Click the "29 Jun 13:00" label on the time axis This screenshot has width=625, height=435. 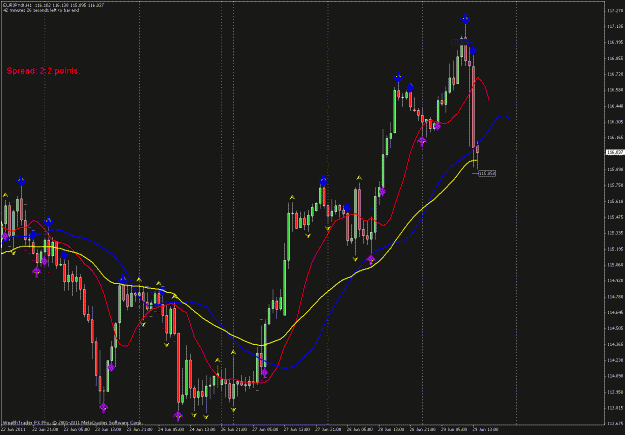[x=485, y=430]
